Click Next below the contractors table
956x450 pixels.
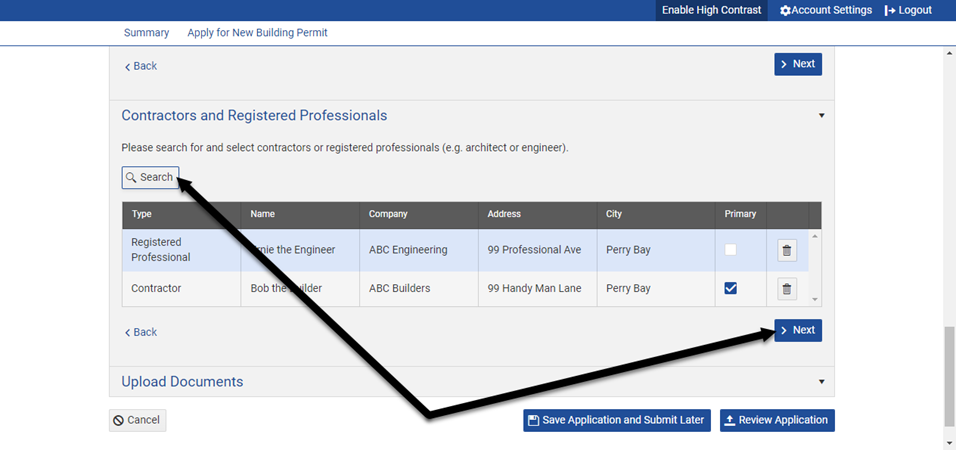coord(798,330)
